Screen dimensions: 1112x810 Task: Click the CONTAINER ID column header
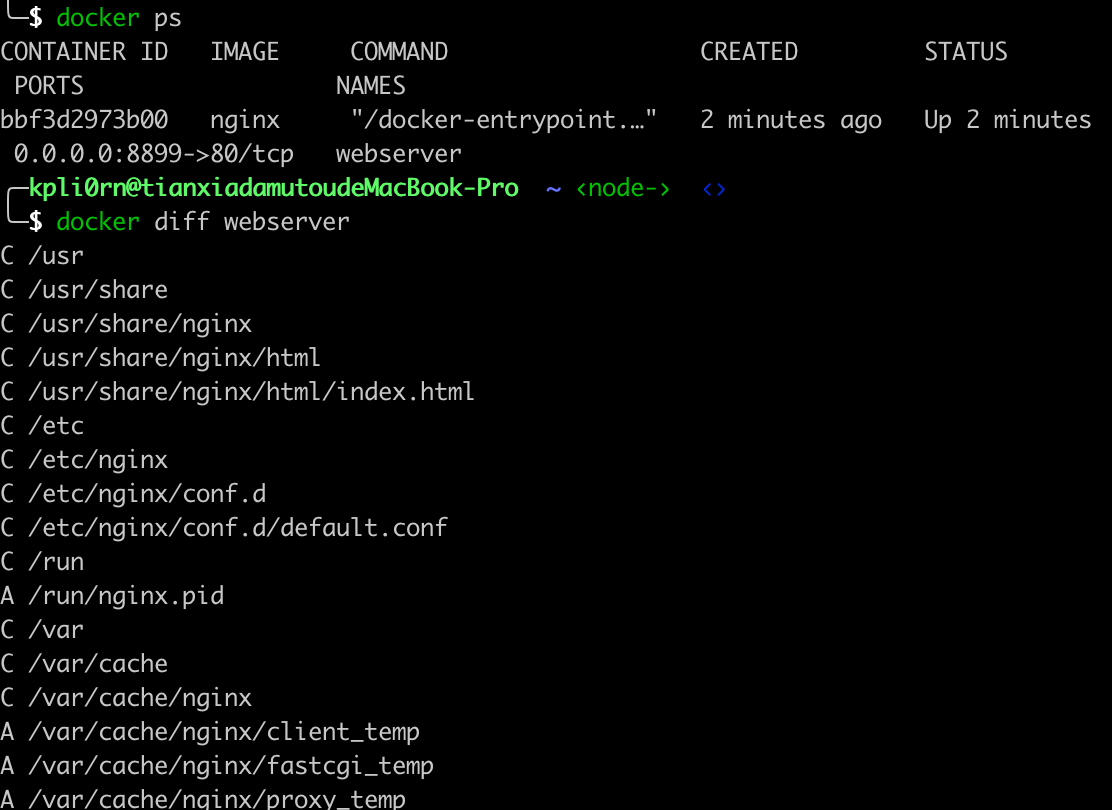coord(84,52)
